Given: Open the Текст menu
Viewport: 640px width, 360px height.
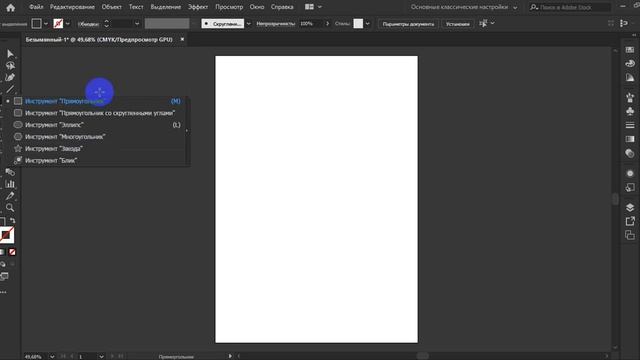Looking at the screenshot, I should [136, 7].
